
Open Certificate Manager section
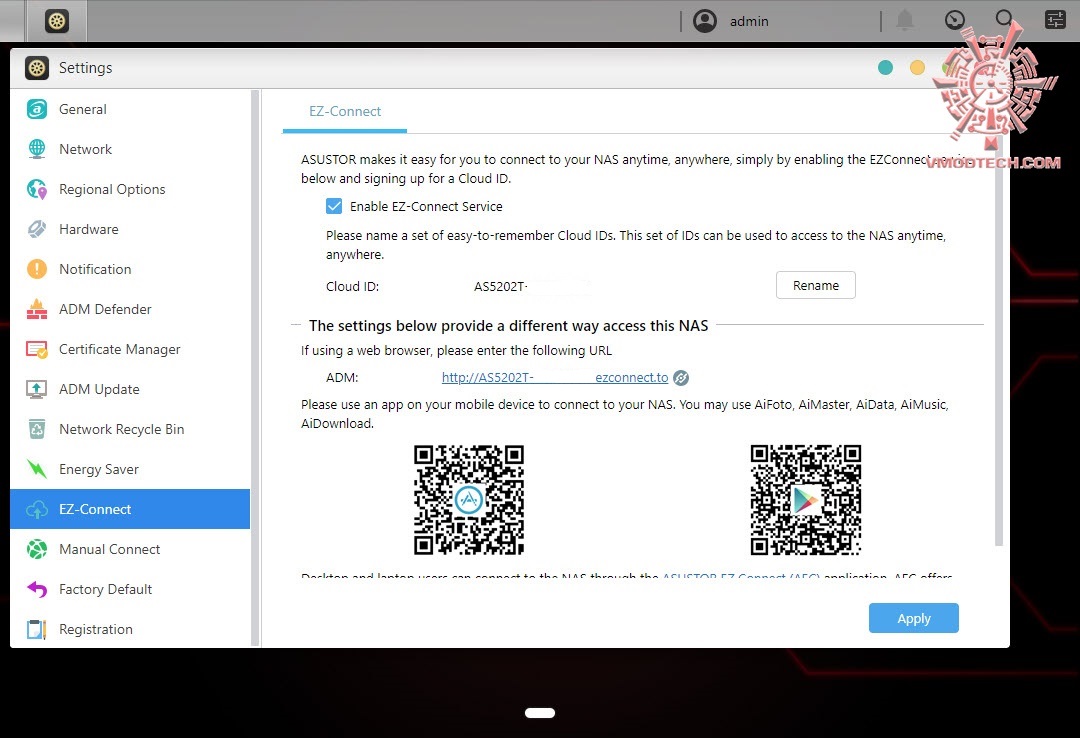(130, 349)
